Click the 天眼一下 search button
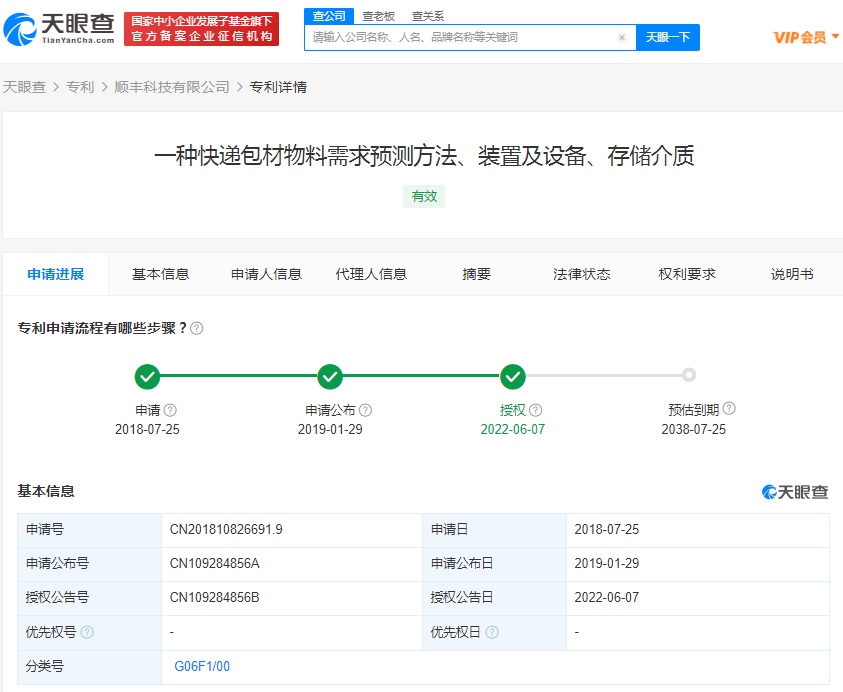 click(668, 37)
